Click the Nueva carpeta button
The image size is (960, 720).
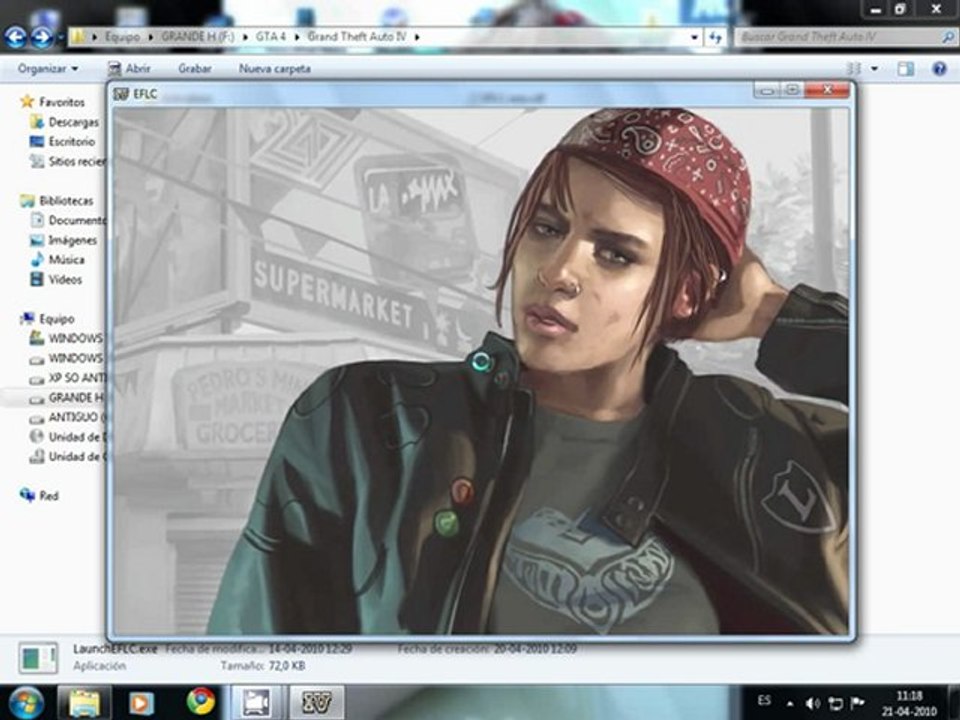tap(274, 69)
